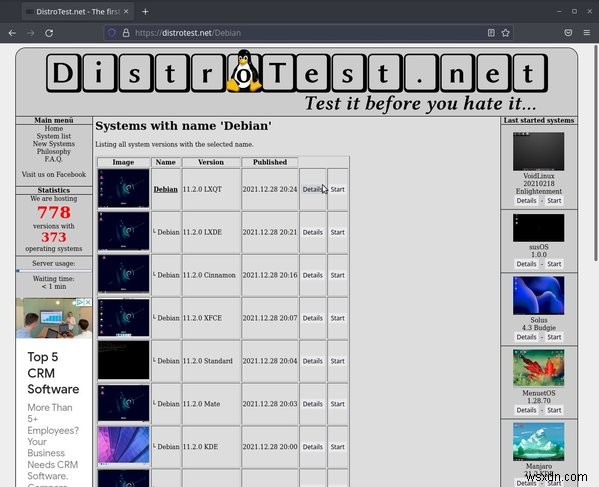Click the Debian name link in LXQT row

pyautogui.click(x=165, y=189)
